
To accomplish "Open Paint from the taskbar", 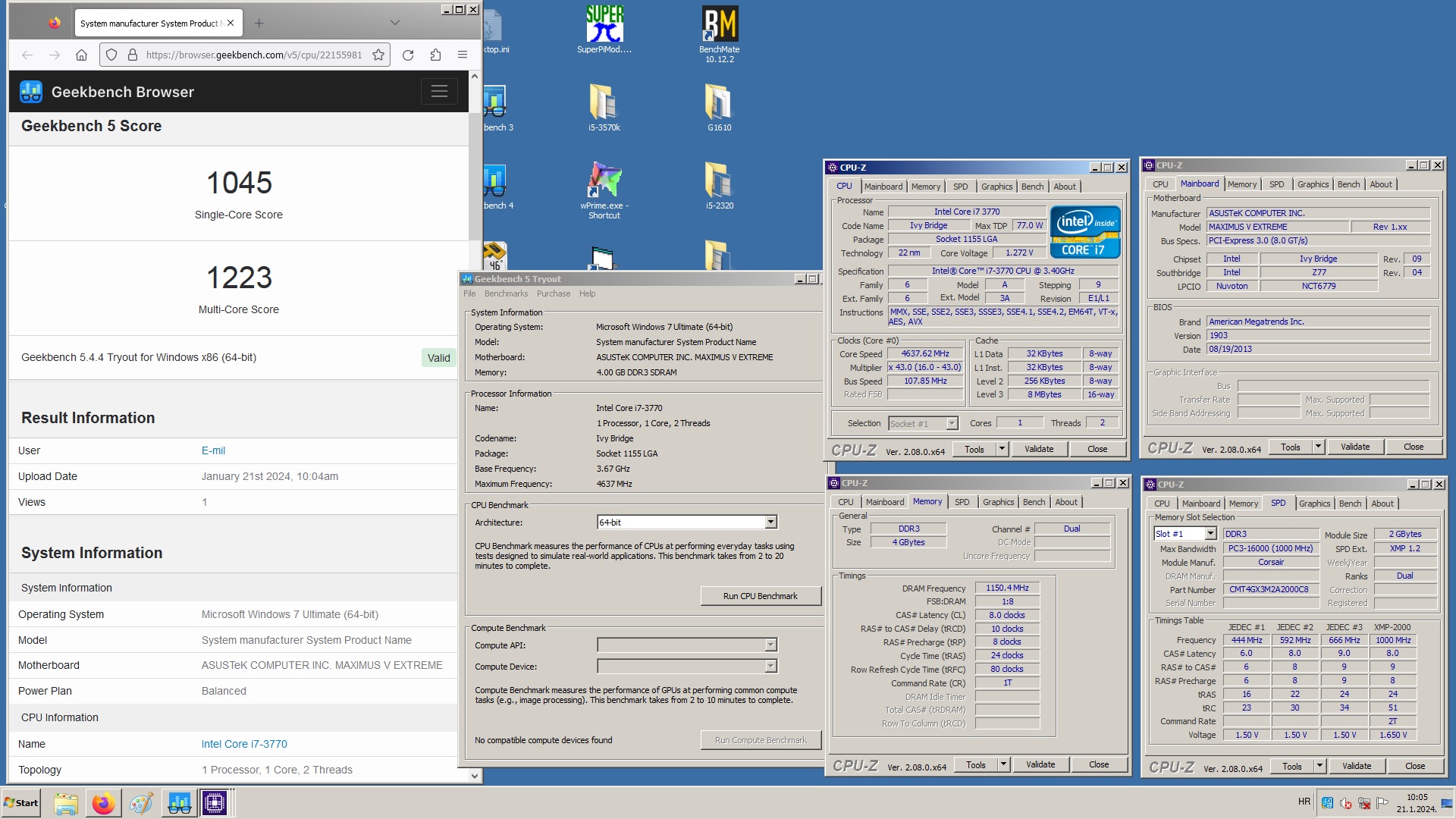I will point(141,803).
